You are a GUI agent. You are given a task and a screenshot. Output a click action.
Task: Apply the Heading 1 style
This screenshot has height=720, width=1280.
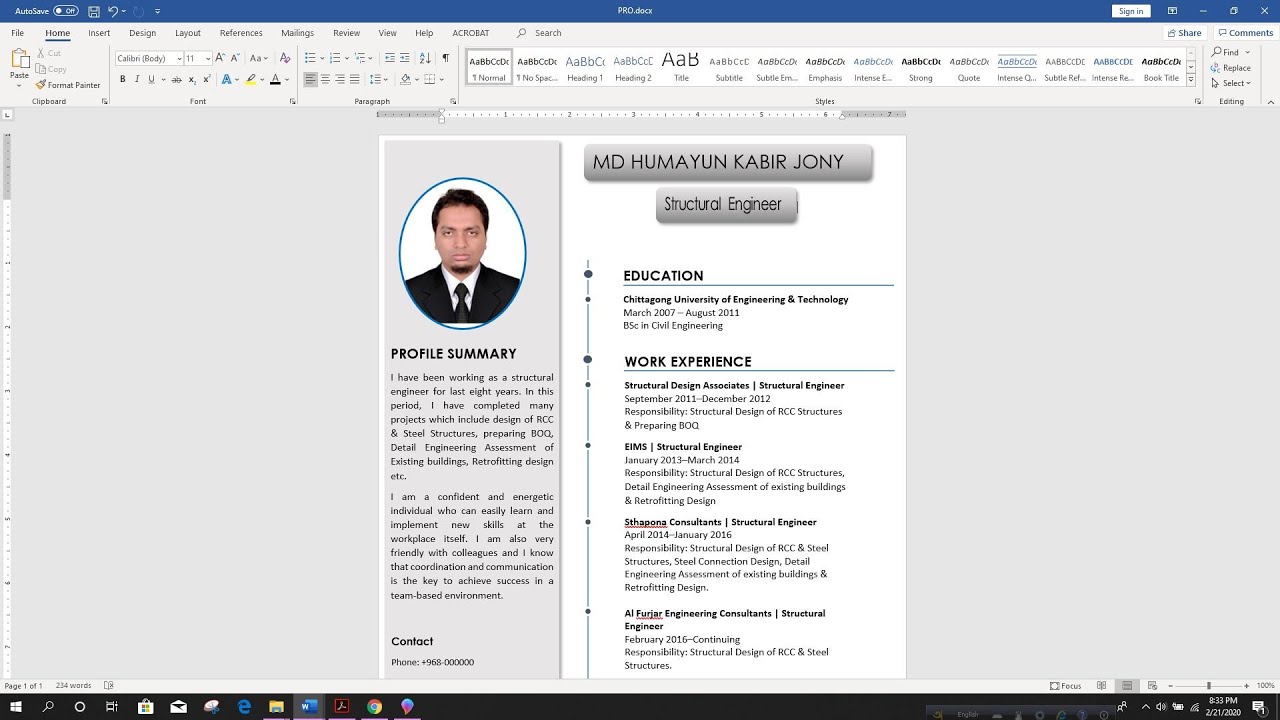pos(584,68)
